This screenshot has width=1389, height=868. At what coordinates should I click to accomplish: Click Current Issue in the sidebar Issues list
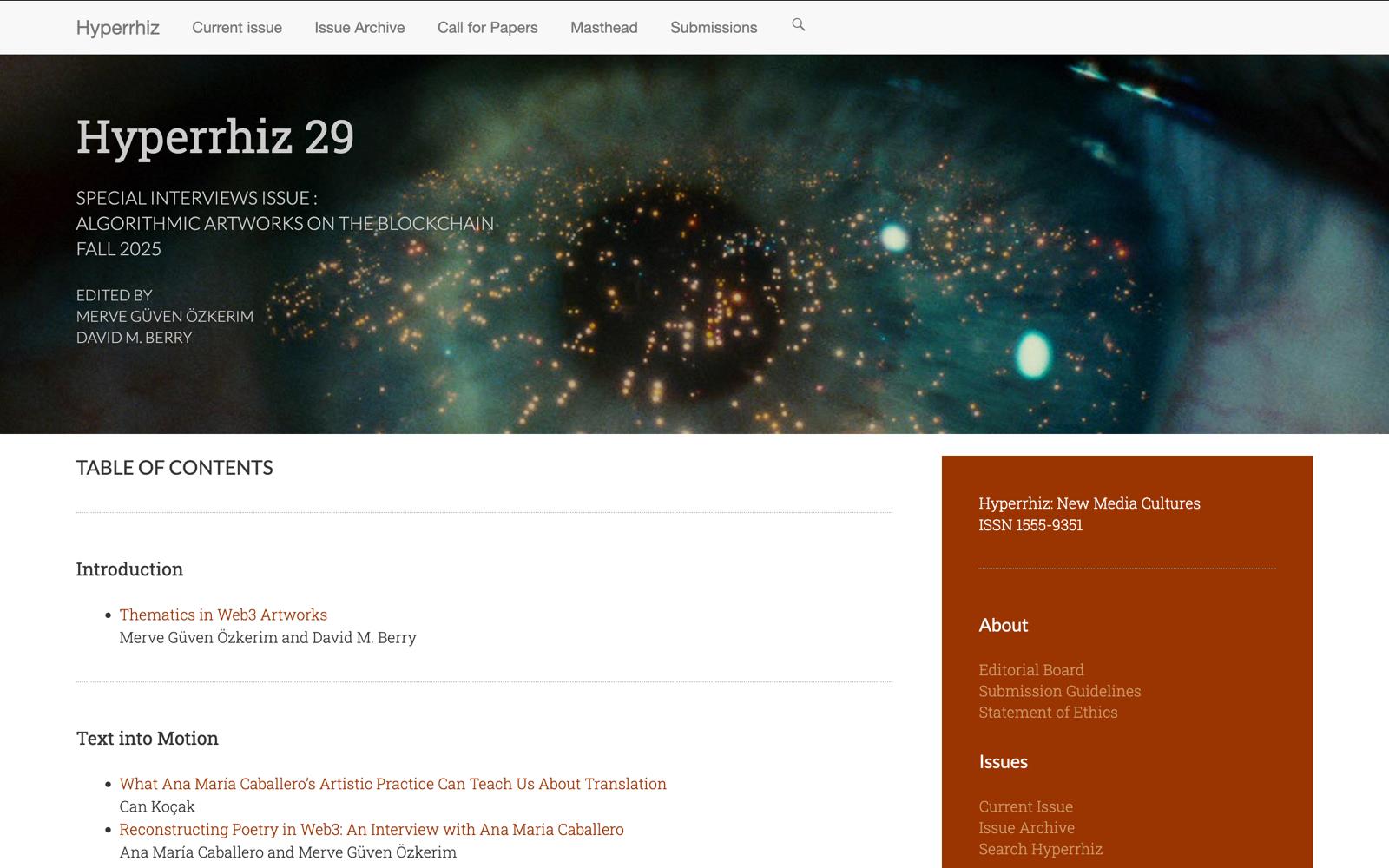[x=1025, y=806]
